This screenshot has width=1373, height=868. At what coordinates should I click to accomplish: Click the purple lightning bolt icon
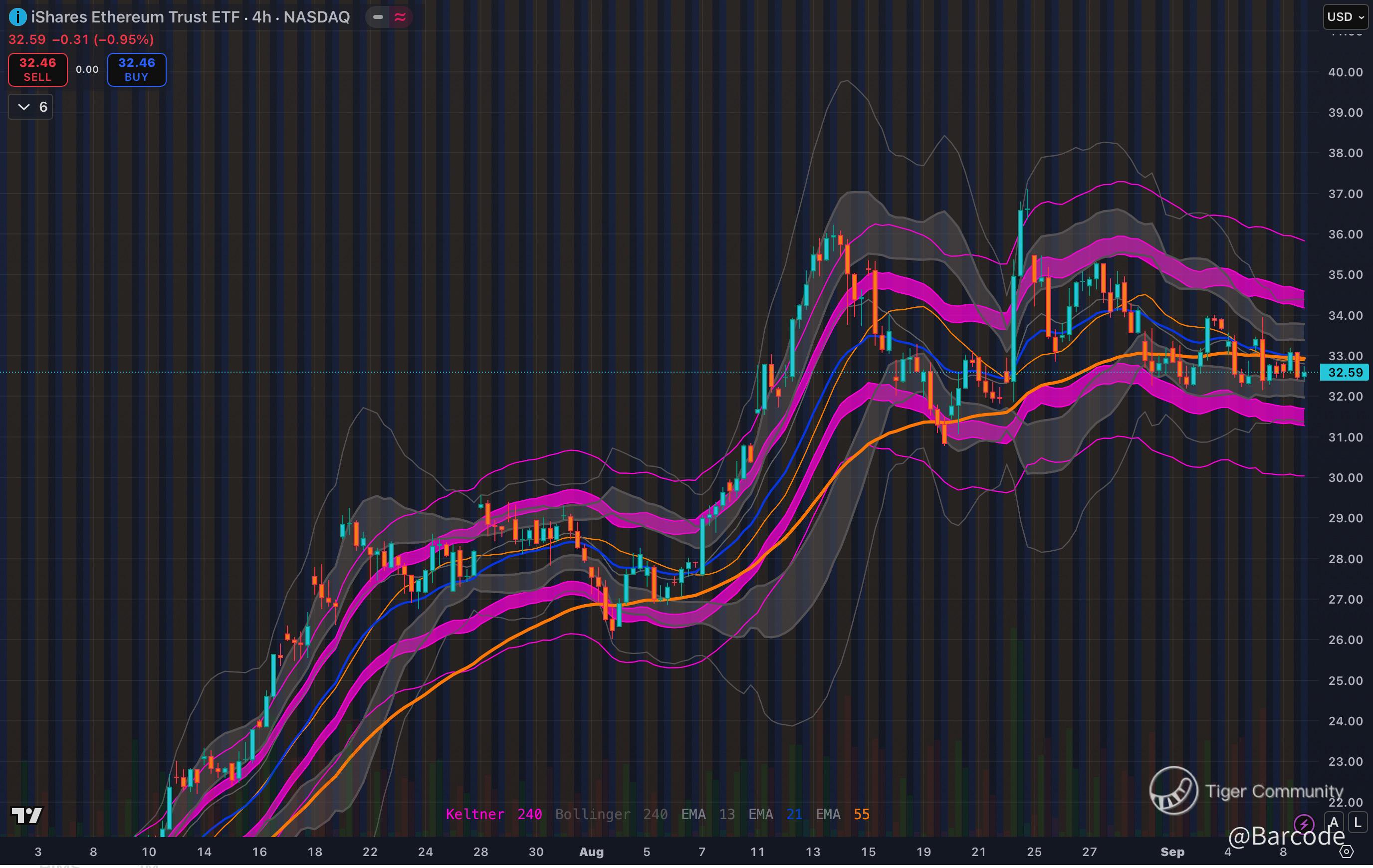[1304, 823]
